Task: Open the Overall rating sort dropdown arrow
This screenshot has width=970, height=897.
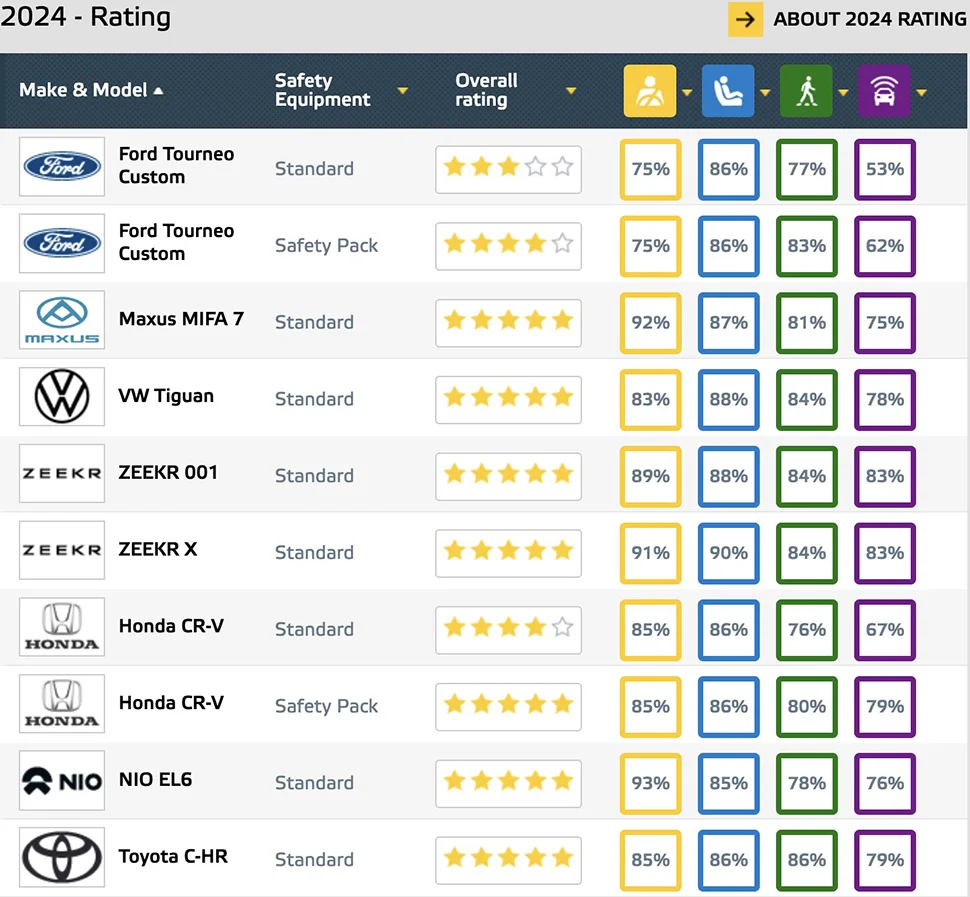Action: coord(571,91)
